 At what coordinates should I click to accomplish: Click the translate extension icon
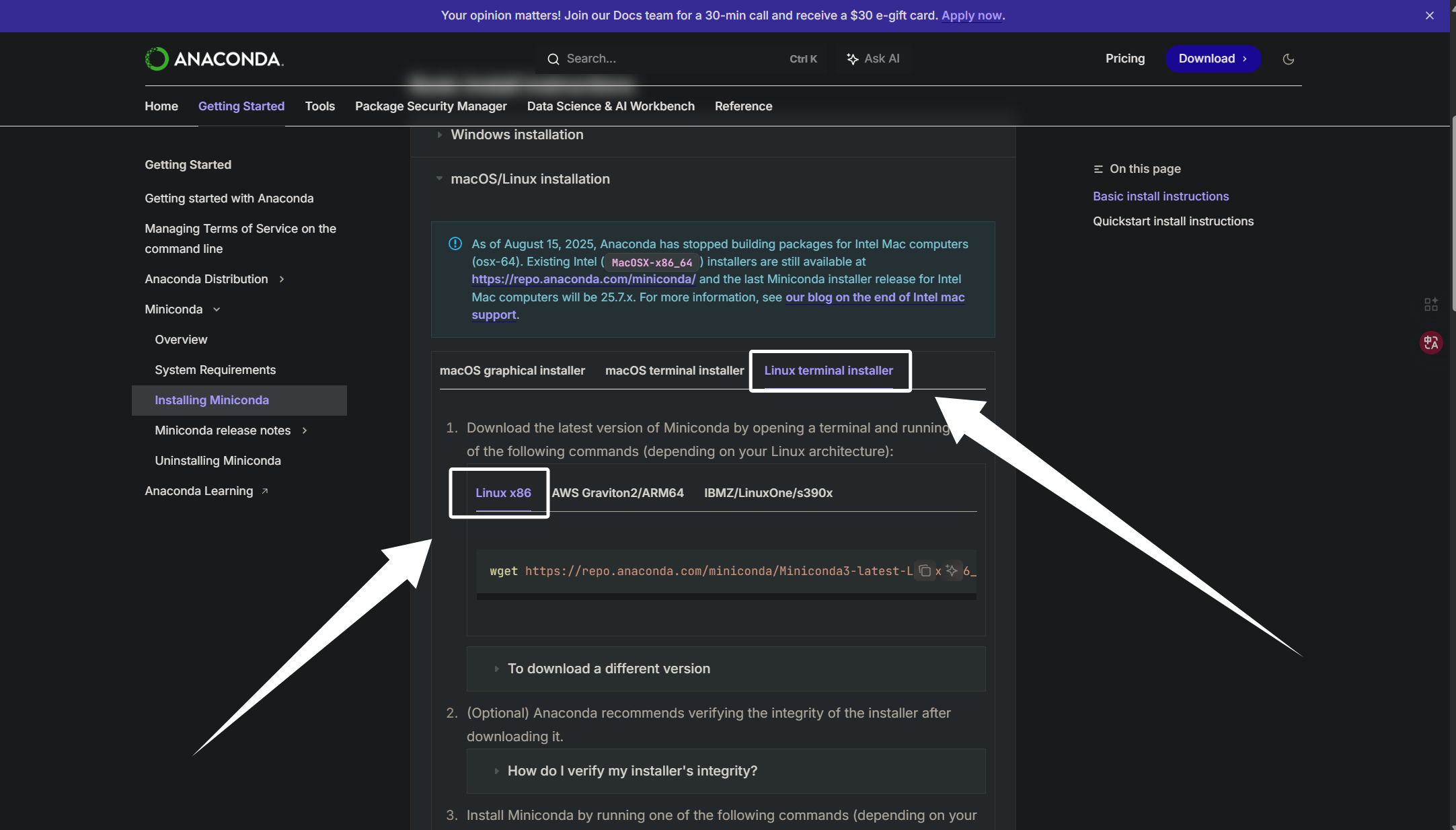point(1430,342)
